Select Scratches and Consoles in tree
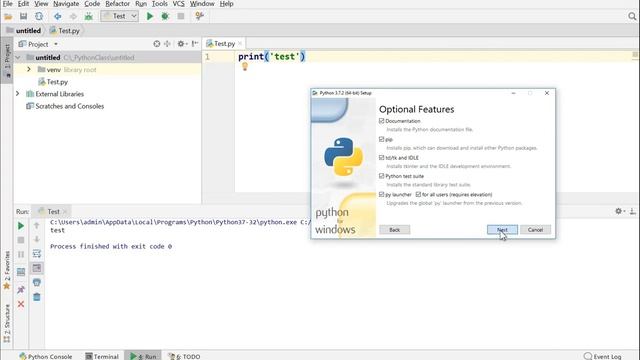Image resolution: width=640 pixels, height=360 pixels. [65, 106]
